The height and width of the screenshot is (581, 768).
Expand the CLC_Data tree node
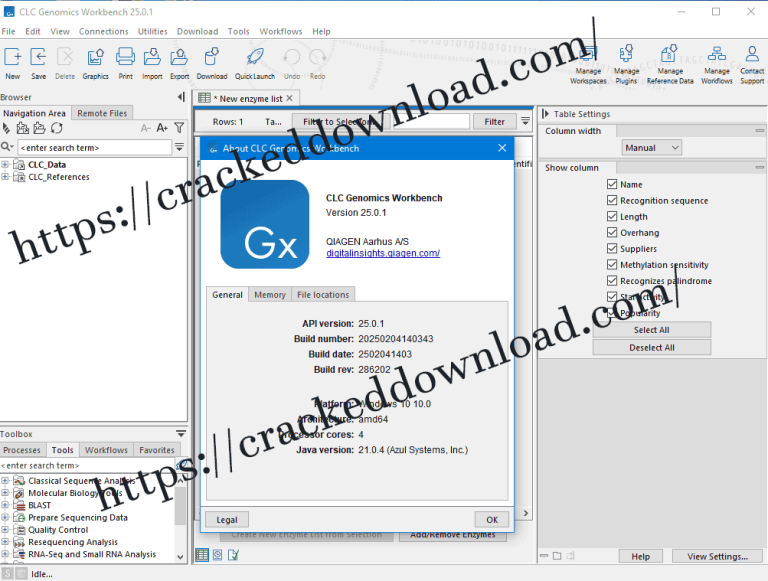[5, 164]
